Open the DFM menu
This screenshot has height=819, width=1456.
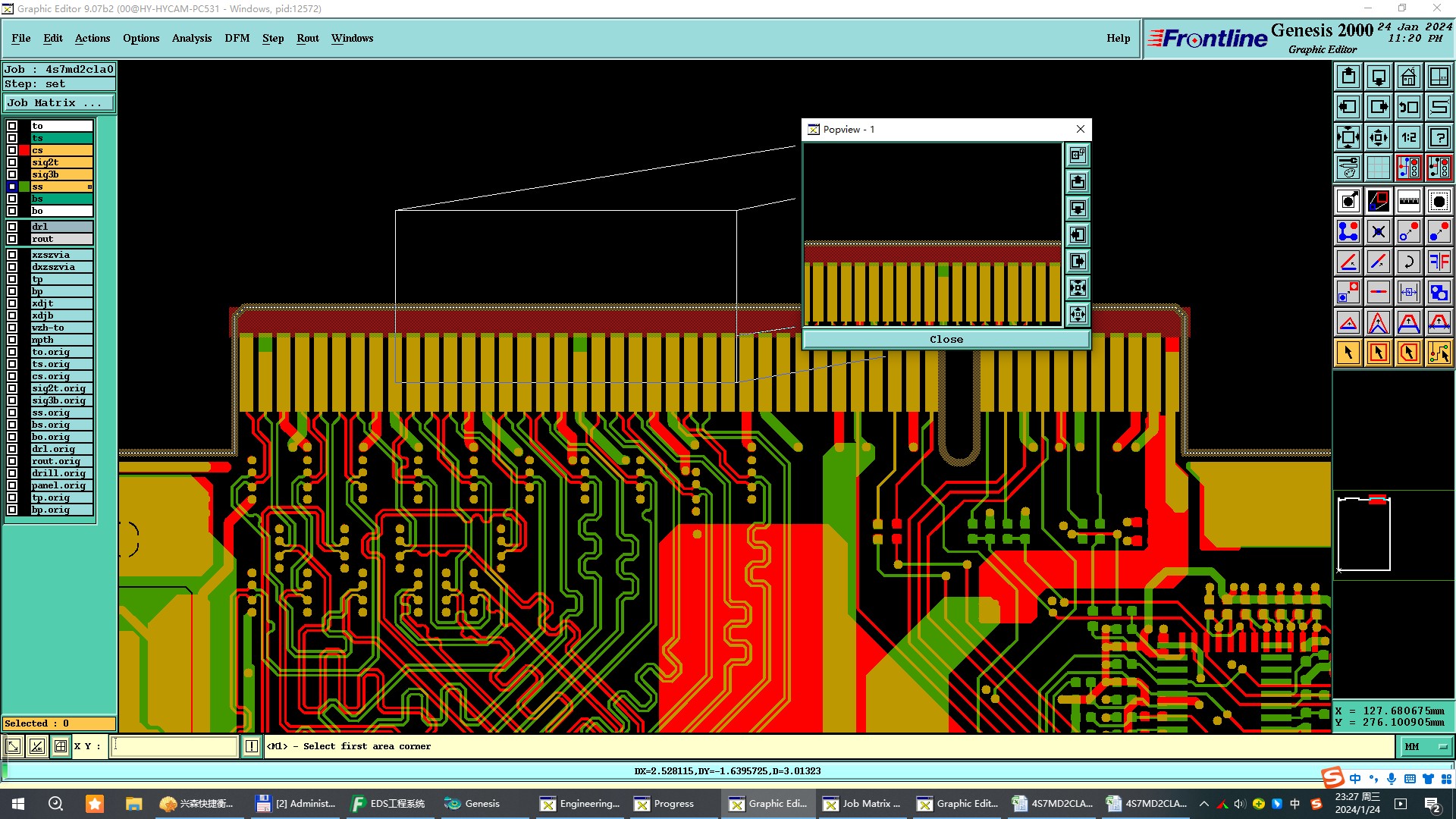[237, 38]
